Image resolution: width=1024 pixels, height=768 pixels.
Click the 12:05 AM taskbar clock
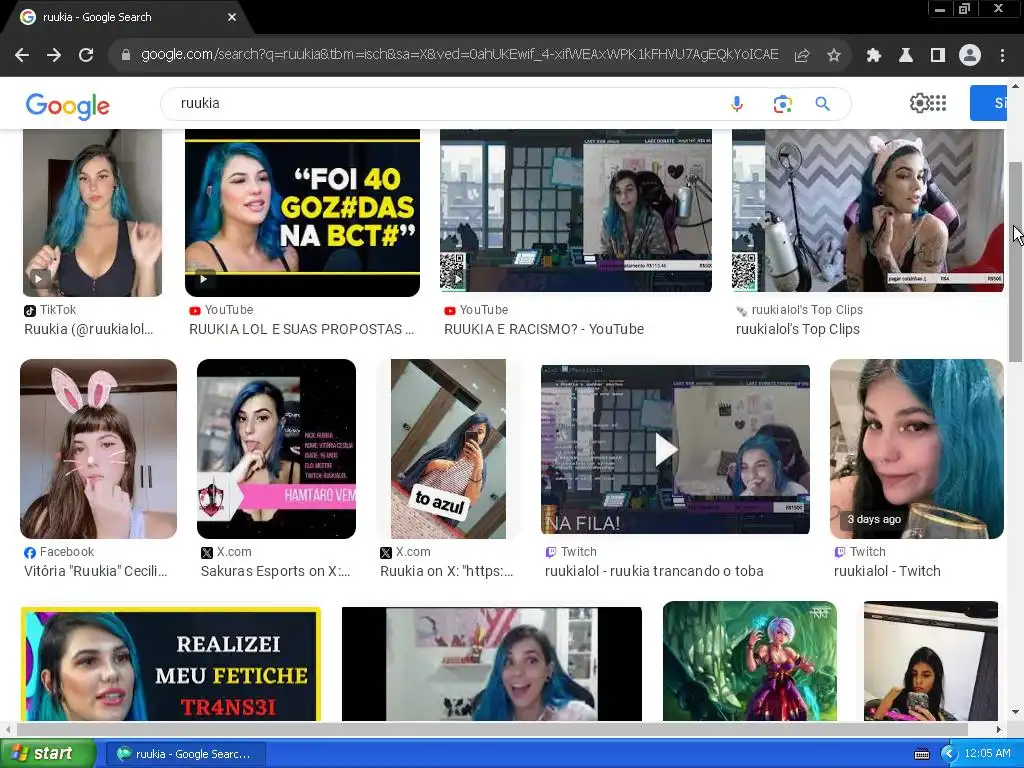[x=987, y=754]
